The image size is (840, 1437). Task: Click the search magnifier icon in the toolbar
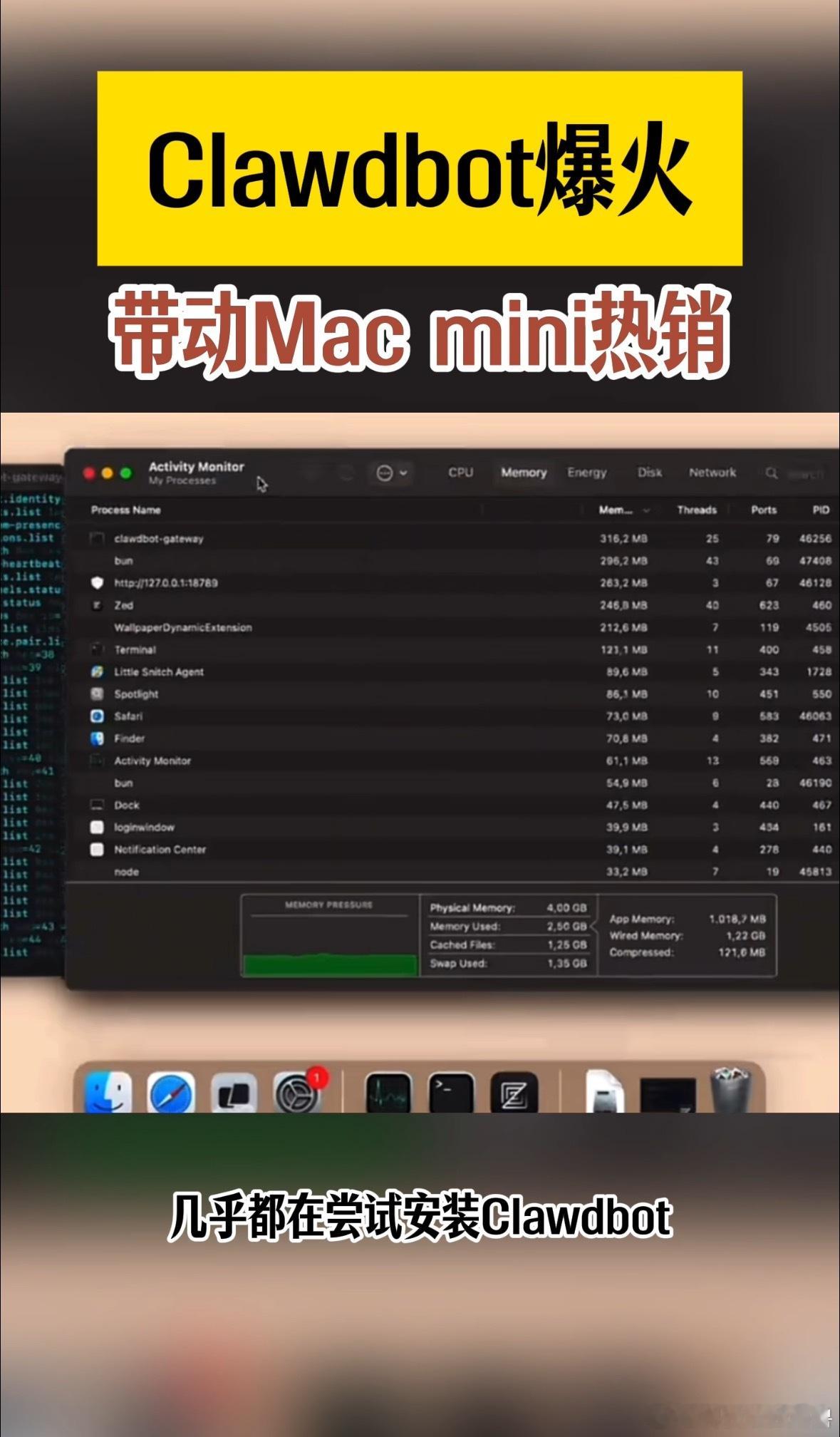tap(772, 473)
